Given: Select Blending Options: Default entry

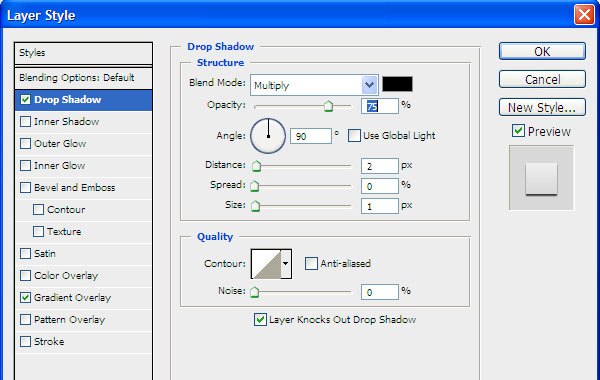Looking at the screenshot, I should click(x=83, y=78).
